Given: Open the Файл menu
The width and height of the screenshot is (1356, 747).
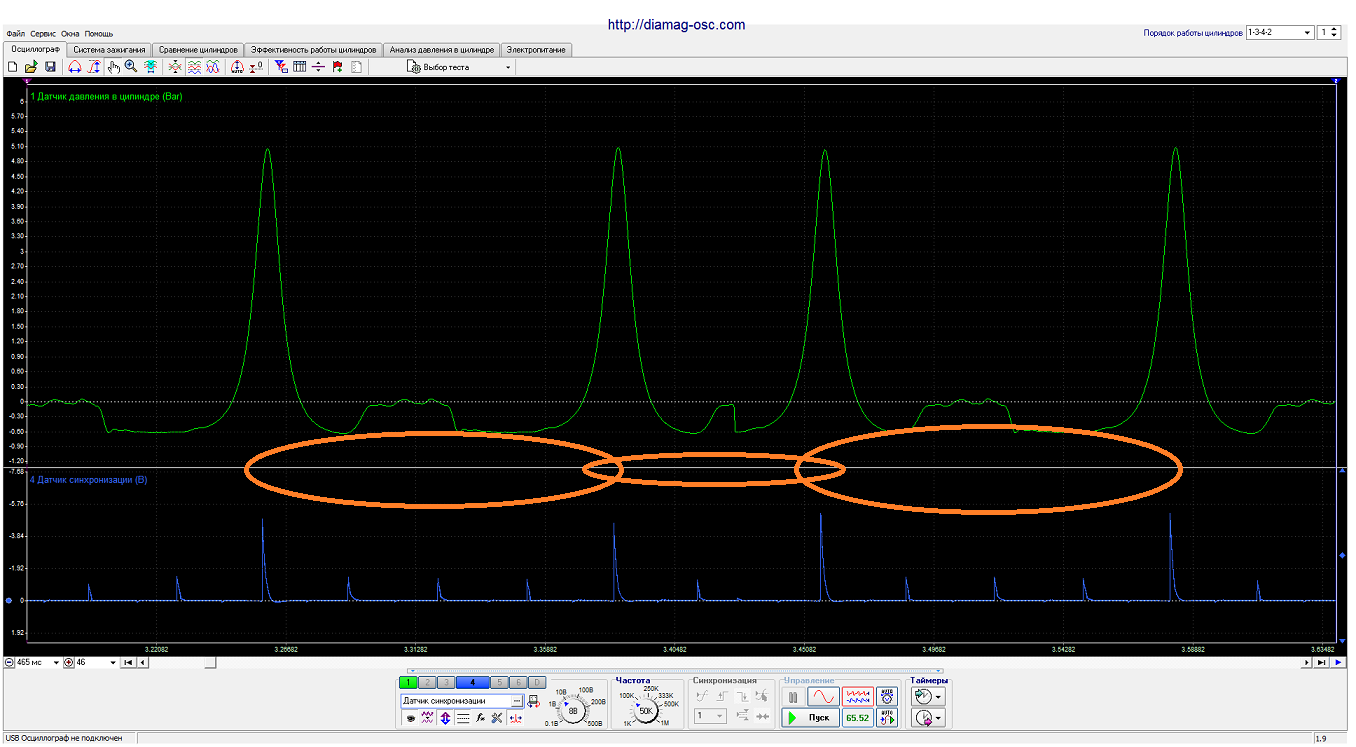Looking at the screenshot, I should point(15,33).
